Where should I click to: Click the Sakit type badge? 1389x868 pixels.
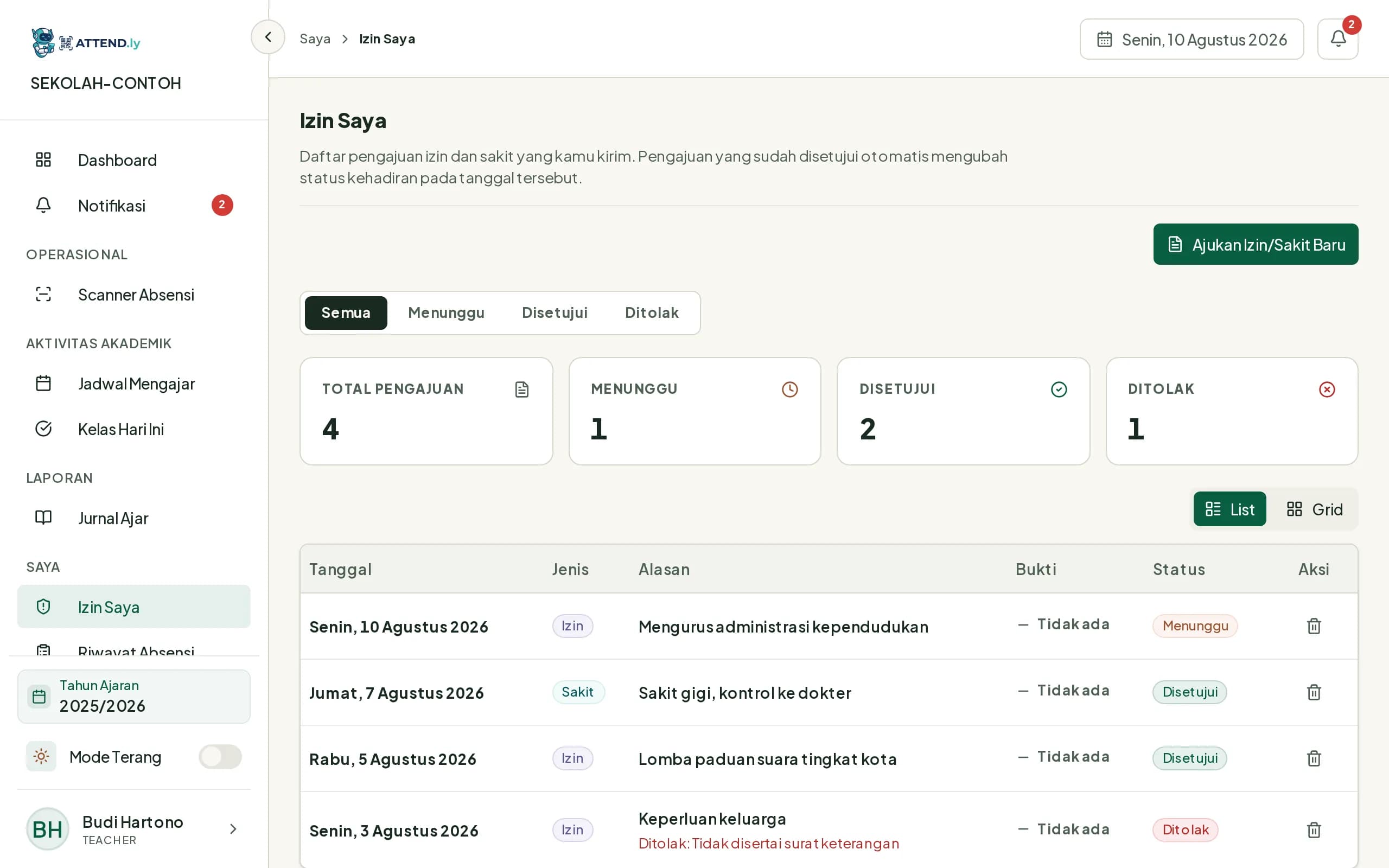pyautogui.click(x=578, y=692)
